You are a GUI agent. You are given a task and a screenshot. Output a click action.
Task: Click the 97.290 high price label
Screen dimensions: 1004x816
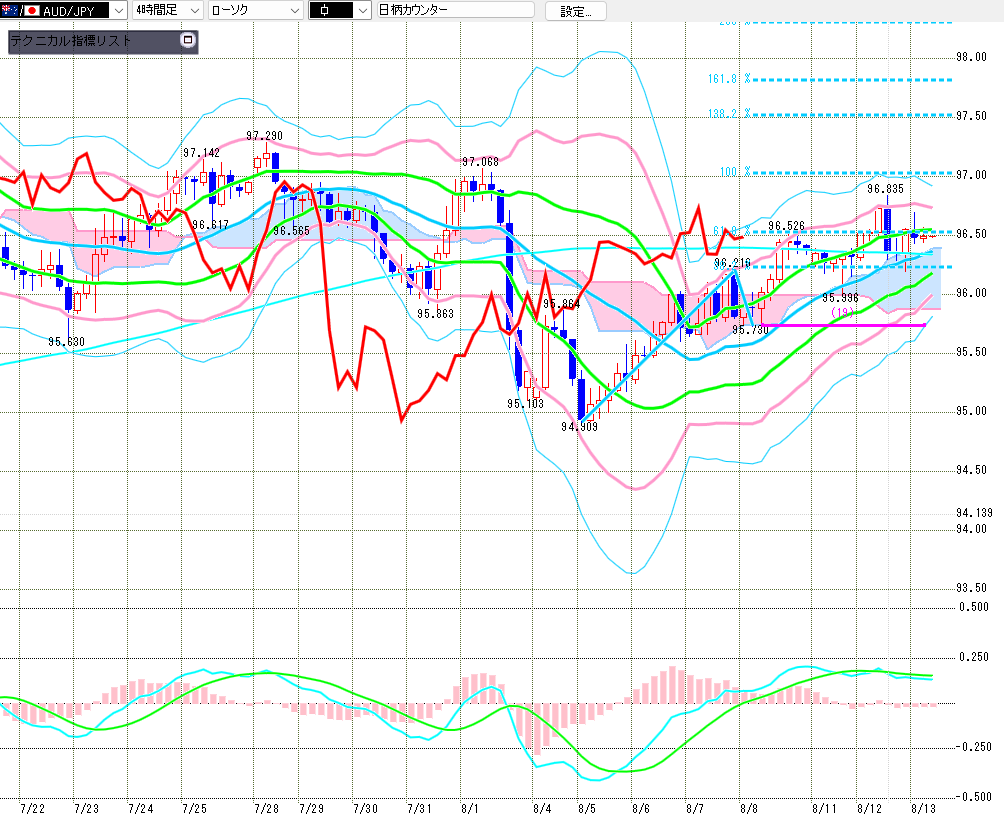pyautogui.click(x=264, y=136)
